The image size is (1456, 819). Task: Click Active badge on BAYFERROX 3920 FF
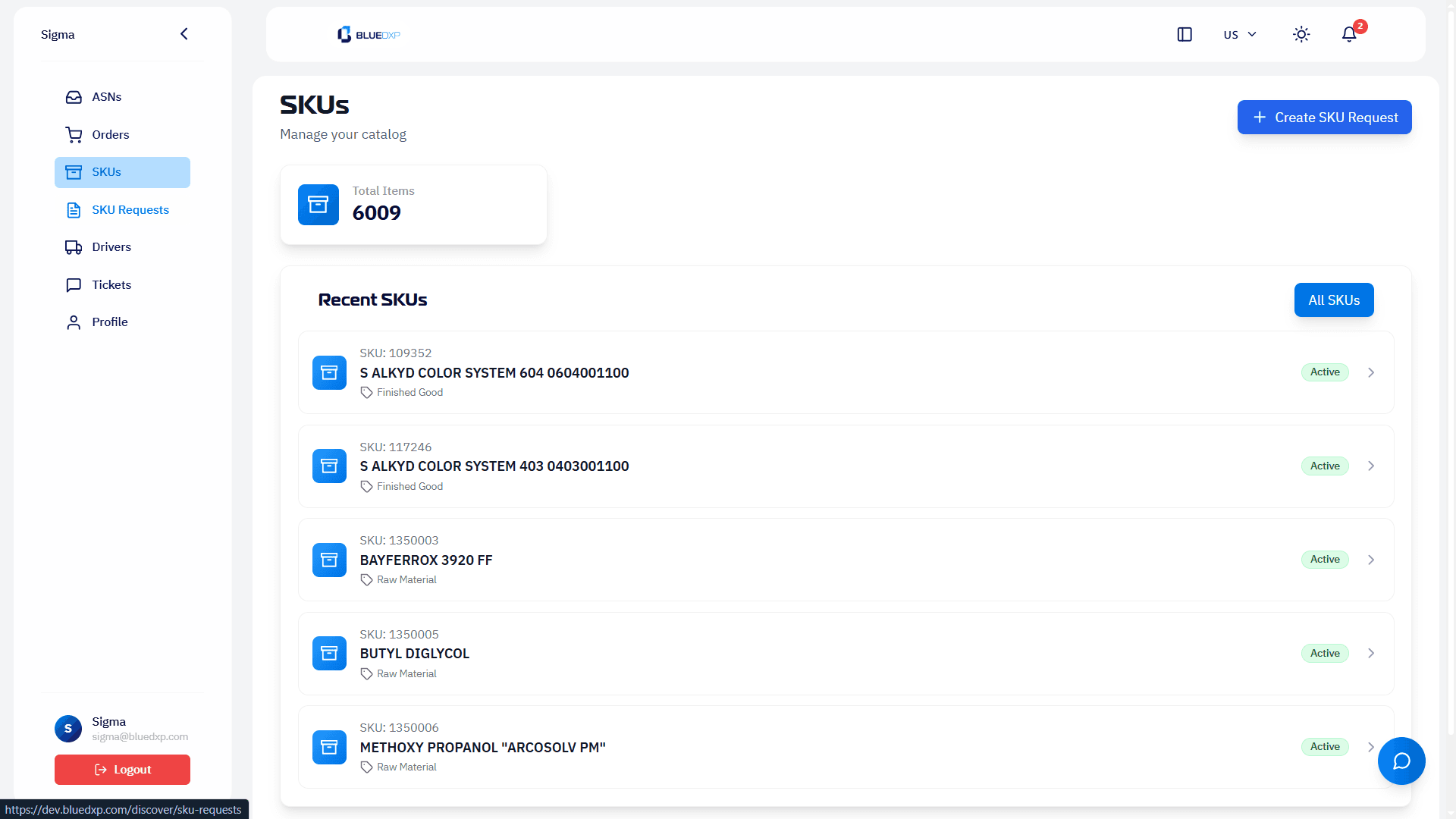pos(1325,560)
